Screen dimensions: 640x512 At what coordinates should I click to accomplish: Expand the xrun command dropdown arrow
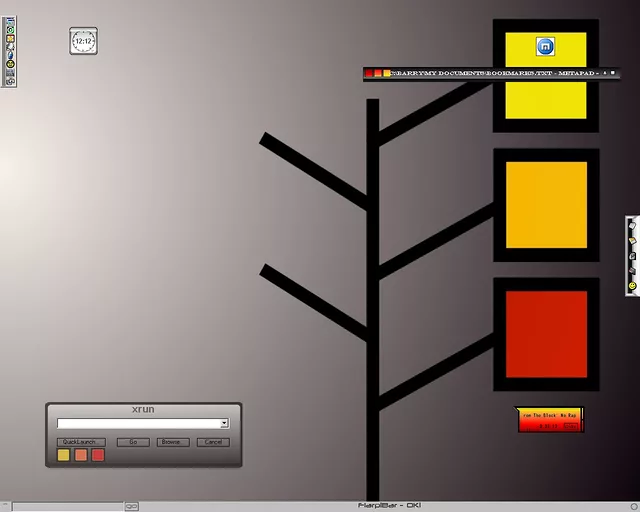(x=224, y=423)
